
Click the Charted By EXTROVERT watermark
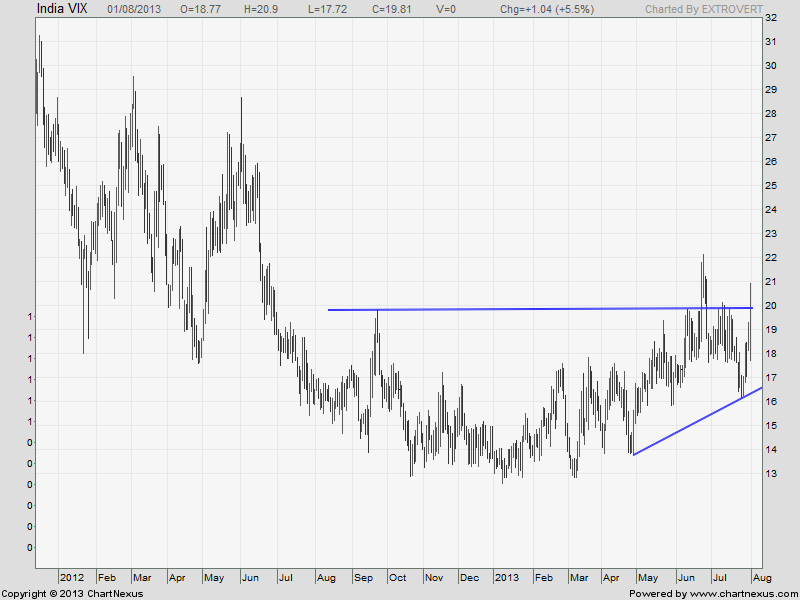pos(698,9)
